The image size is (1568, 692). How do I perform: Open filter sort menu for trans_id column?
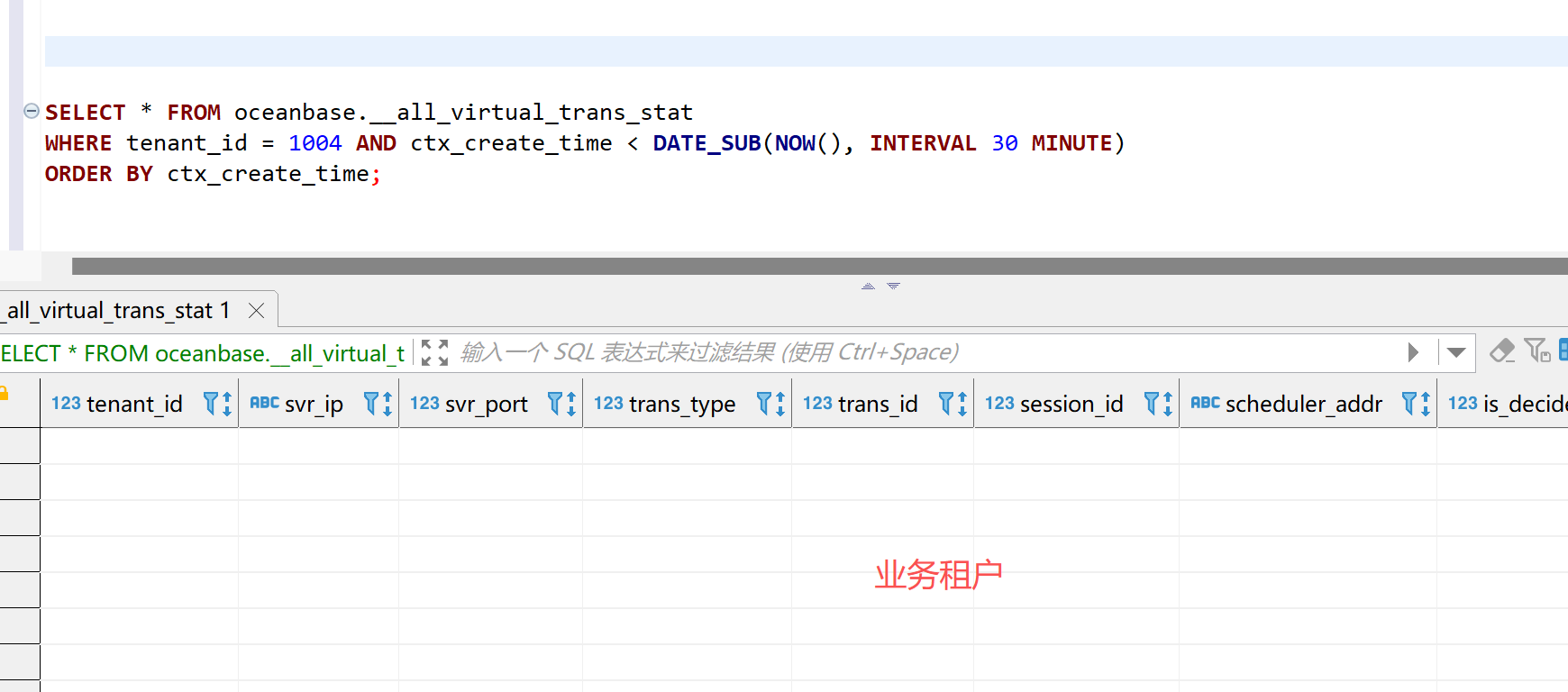pyautogui.click(x=953, y=404)
